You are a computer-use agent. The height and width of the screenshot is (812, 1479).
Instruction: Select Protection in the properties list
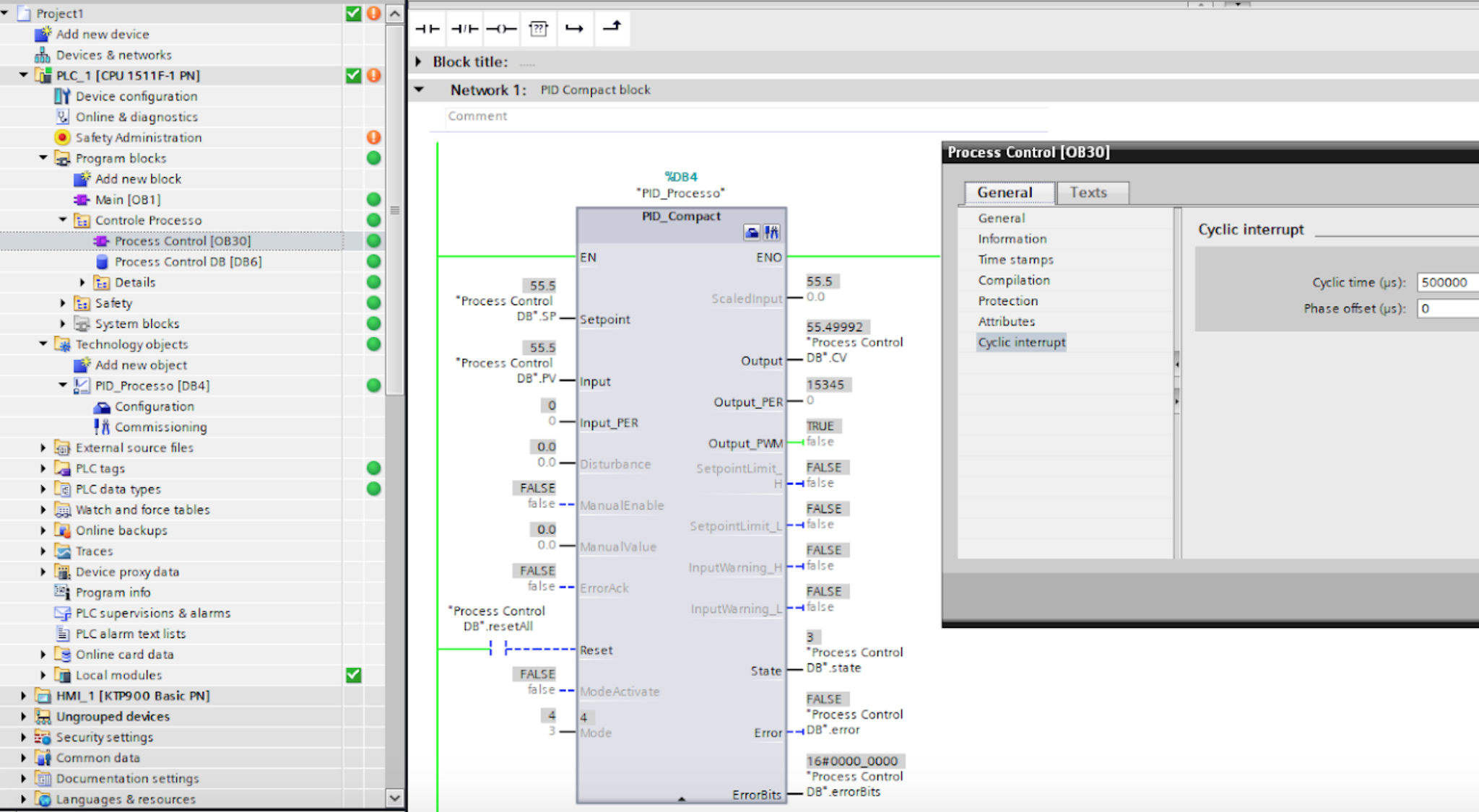pos(1008,300)
